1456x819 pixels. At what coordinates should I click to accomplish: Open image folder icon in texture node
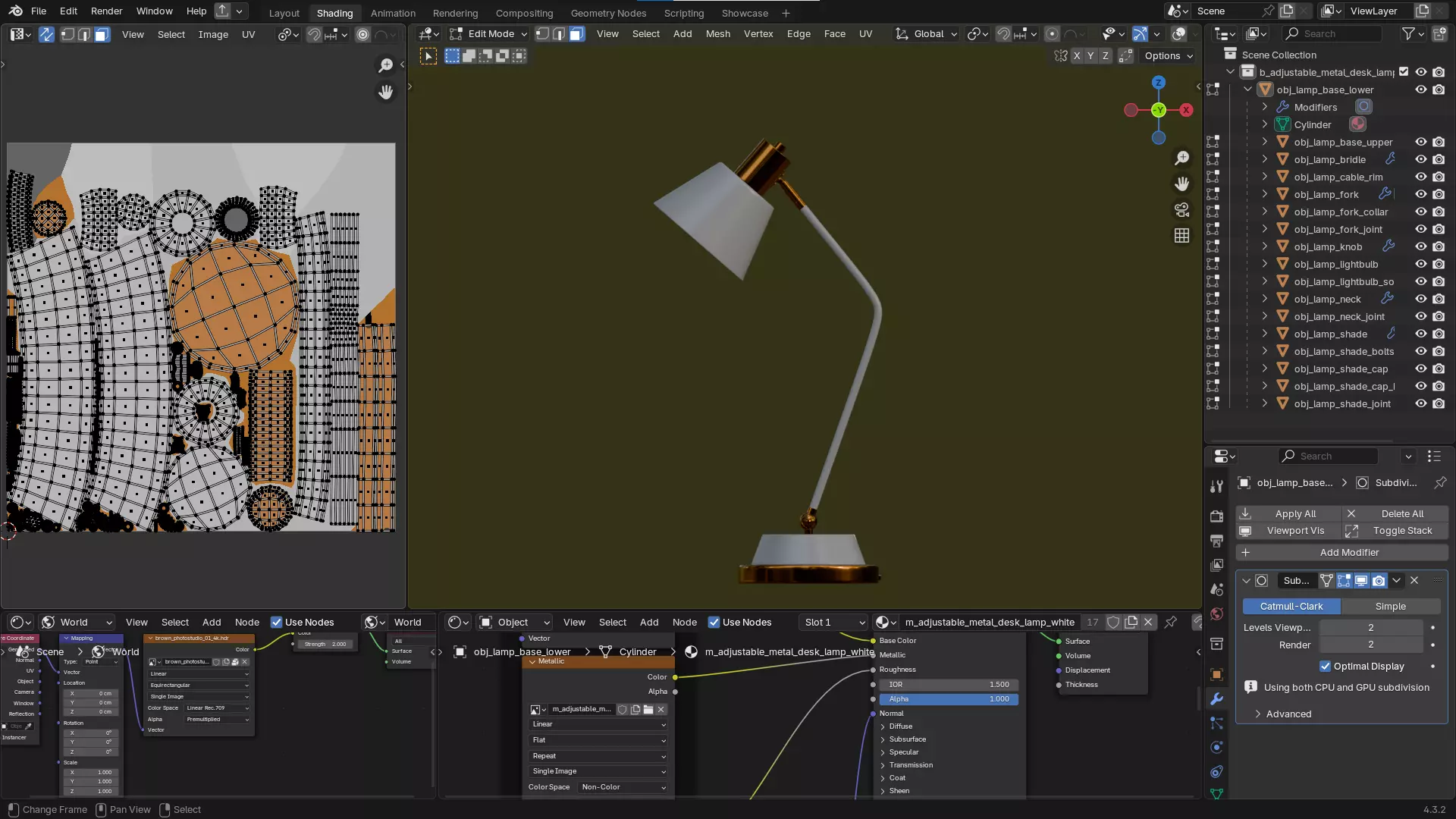(x=648, y=710)
